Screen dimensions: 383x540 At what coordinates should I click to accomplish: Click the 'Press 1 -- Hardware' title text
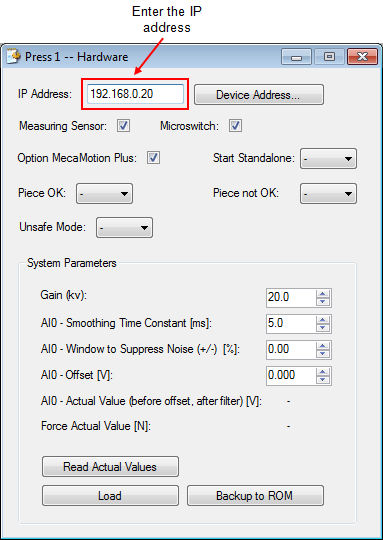76,57
